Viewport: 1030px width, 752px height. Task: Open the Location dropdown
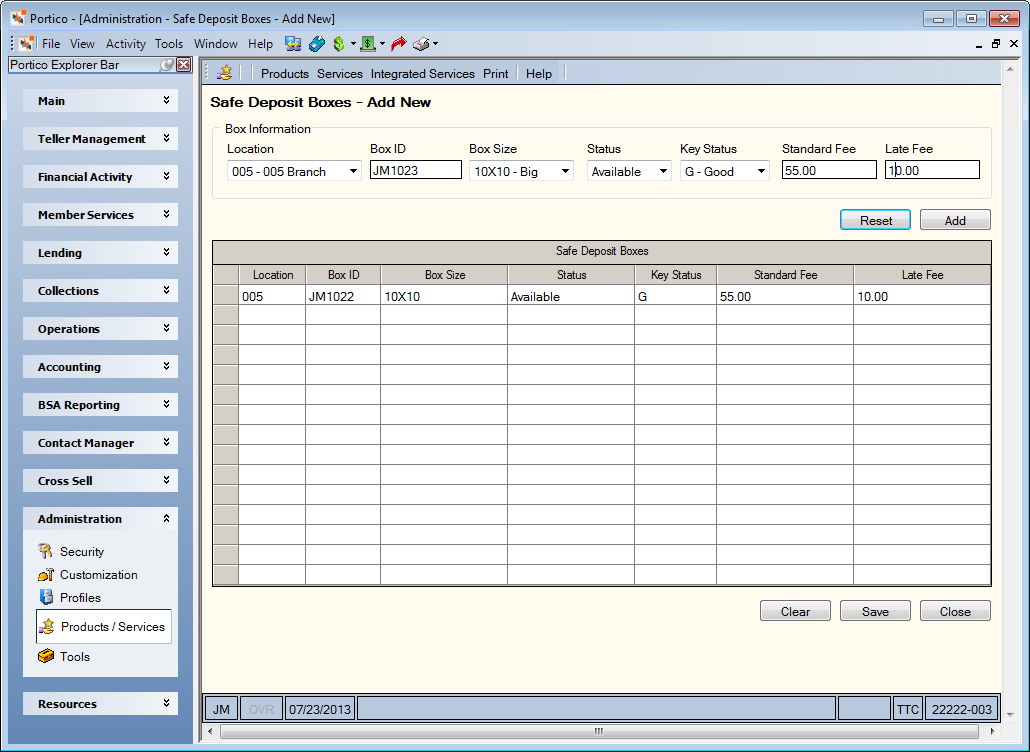[294, 171]
